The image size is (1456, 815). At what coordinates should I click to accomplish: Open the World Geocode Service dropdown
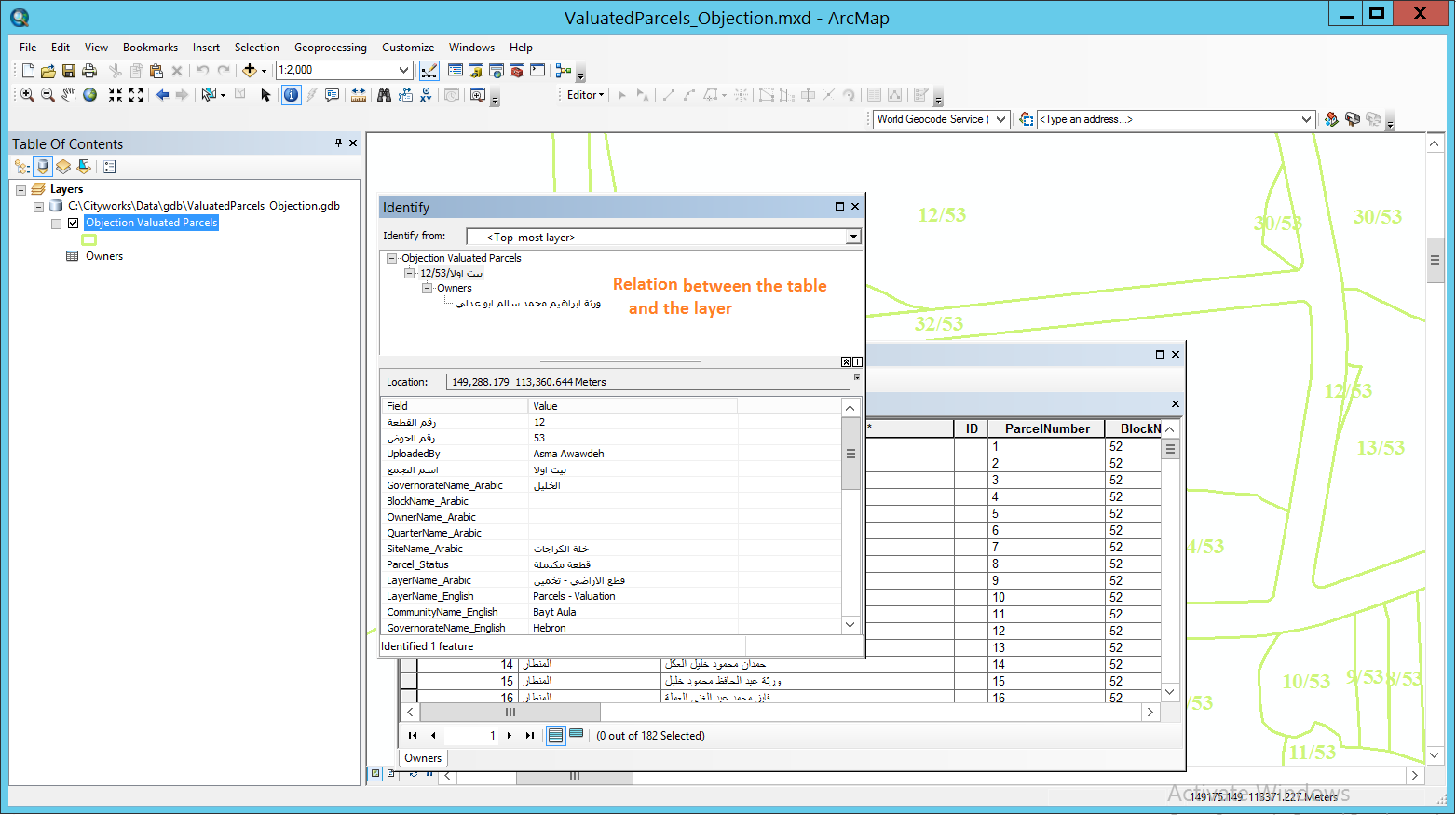1000,119
